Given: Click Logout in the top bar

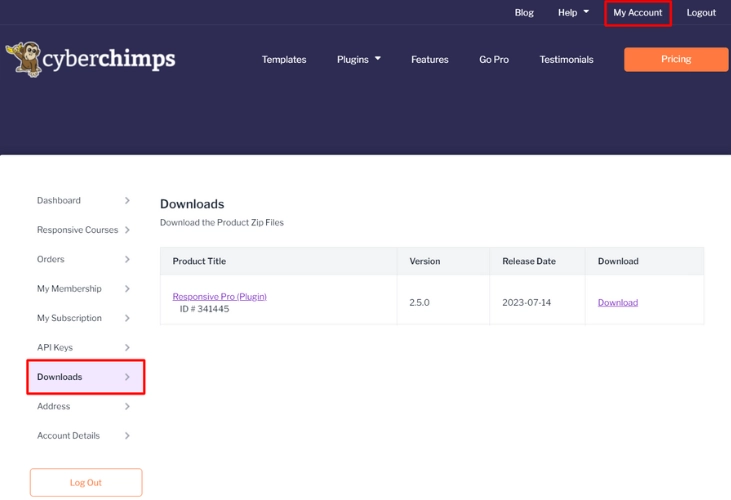Looking at the screenshot, I should click(701, 13).
